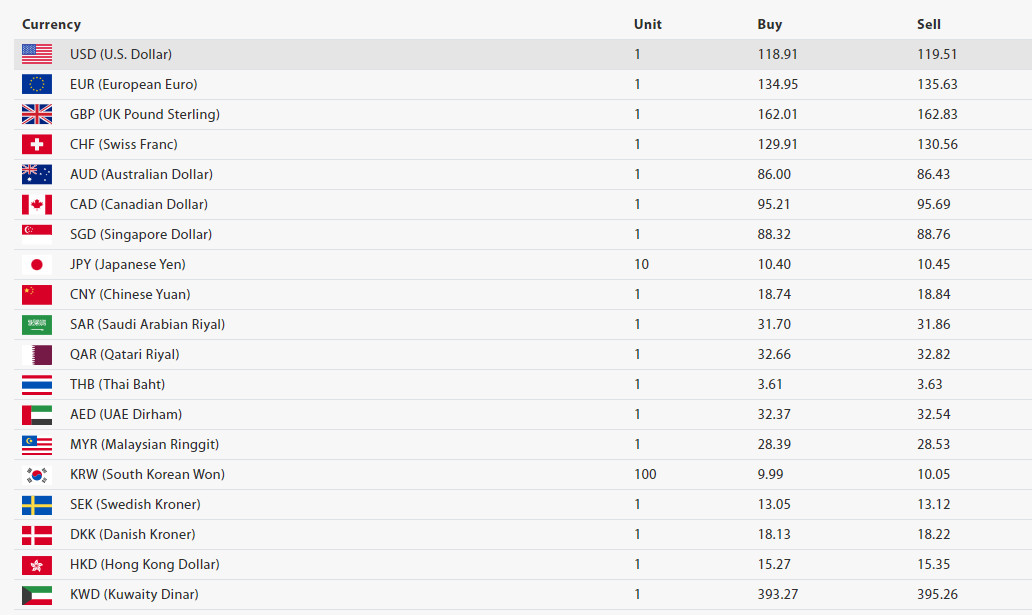Click the Buy column header

[769, 24]
